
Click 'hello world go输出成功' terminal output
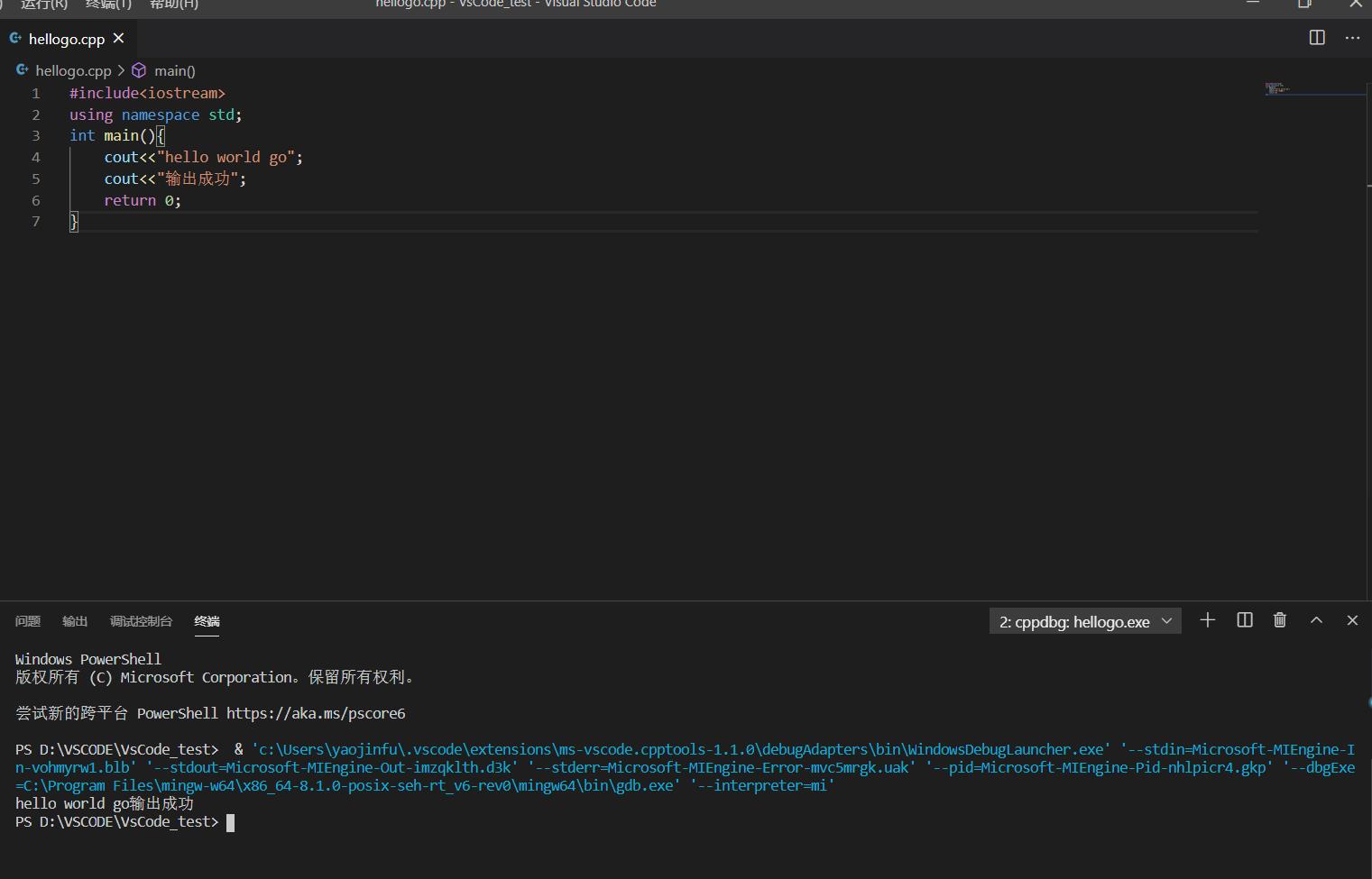tap(105, 803)
